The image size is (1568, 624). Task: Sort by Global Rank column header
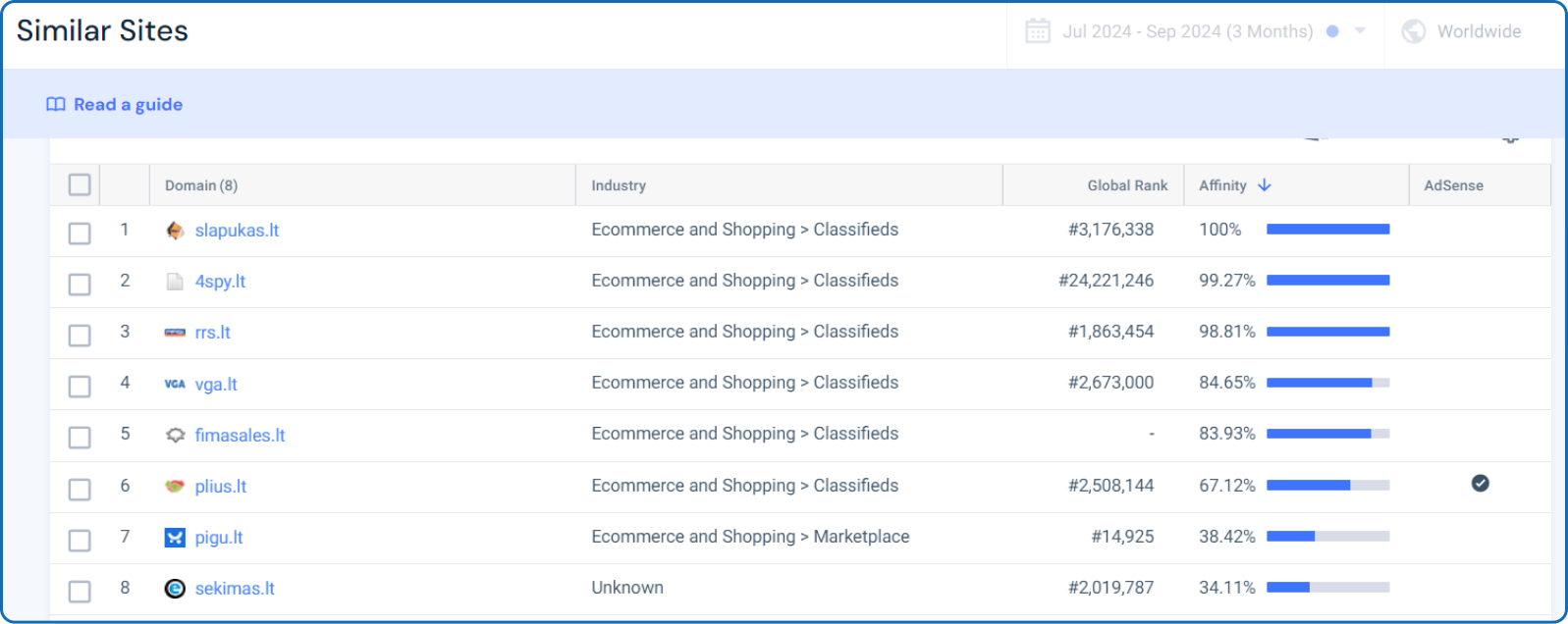point(1127,185)
